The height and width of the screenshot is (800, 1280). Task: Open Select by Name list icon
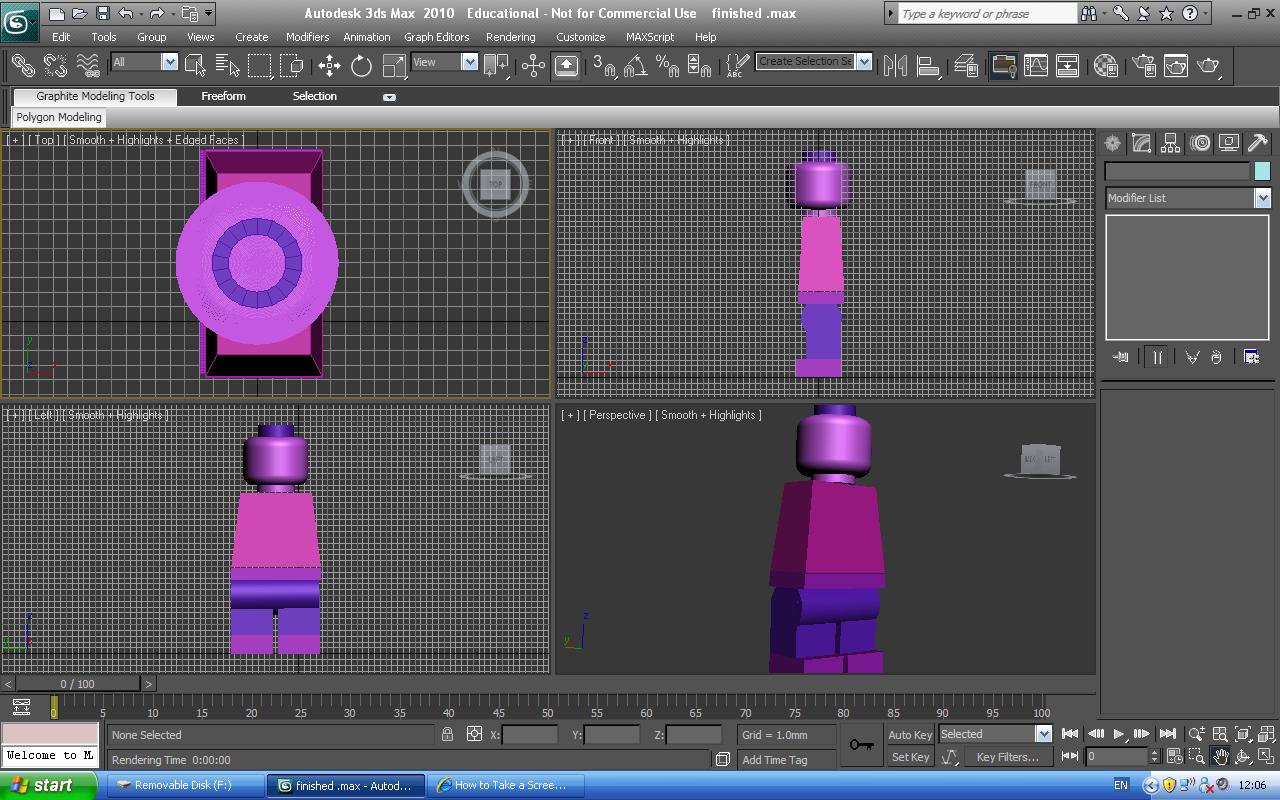[227, 66]
